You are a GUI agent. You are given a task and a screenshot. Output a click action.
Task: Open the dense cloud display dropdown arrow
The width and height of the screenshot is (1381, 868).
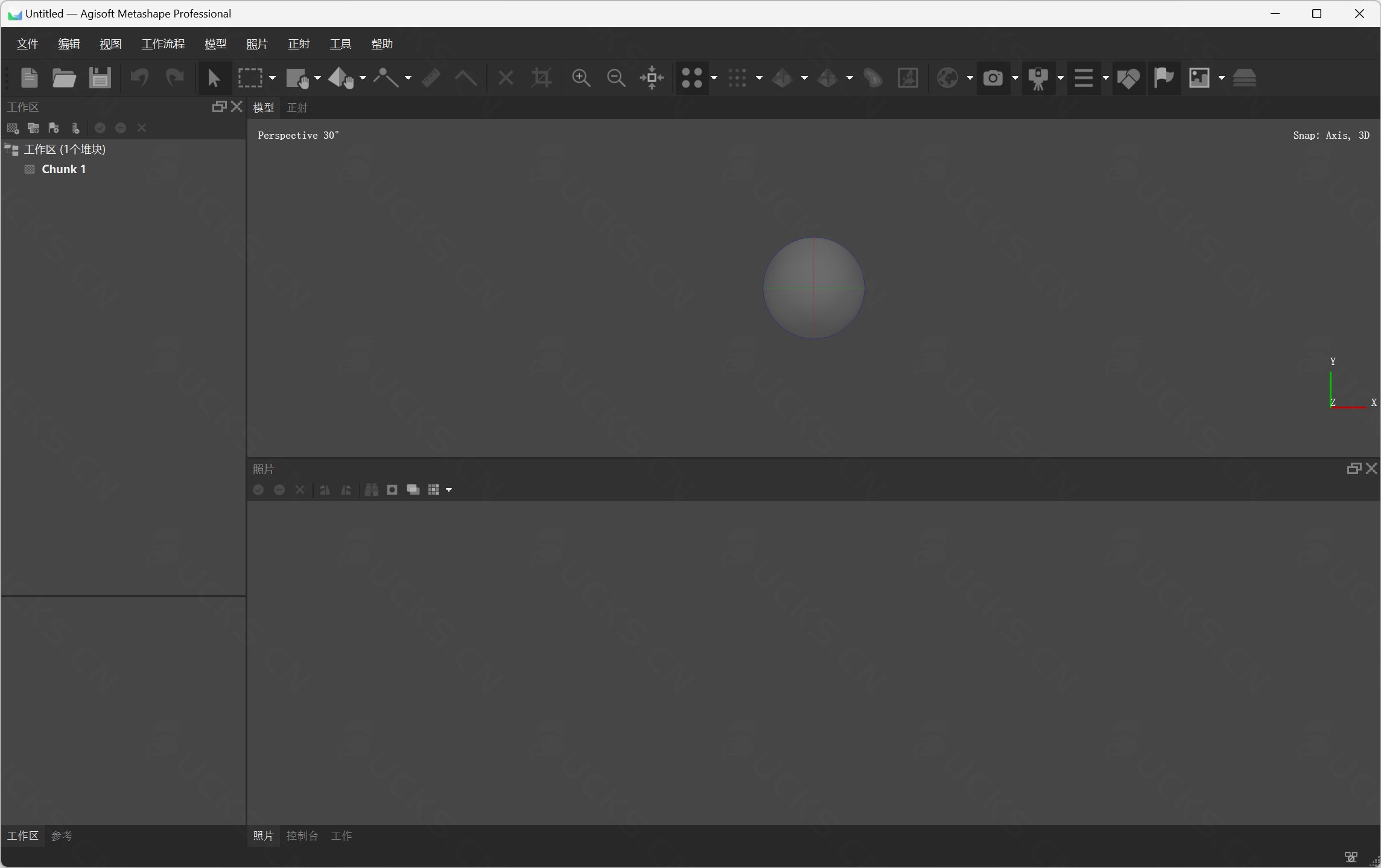click(759, 78)
